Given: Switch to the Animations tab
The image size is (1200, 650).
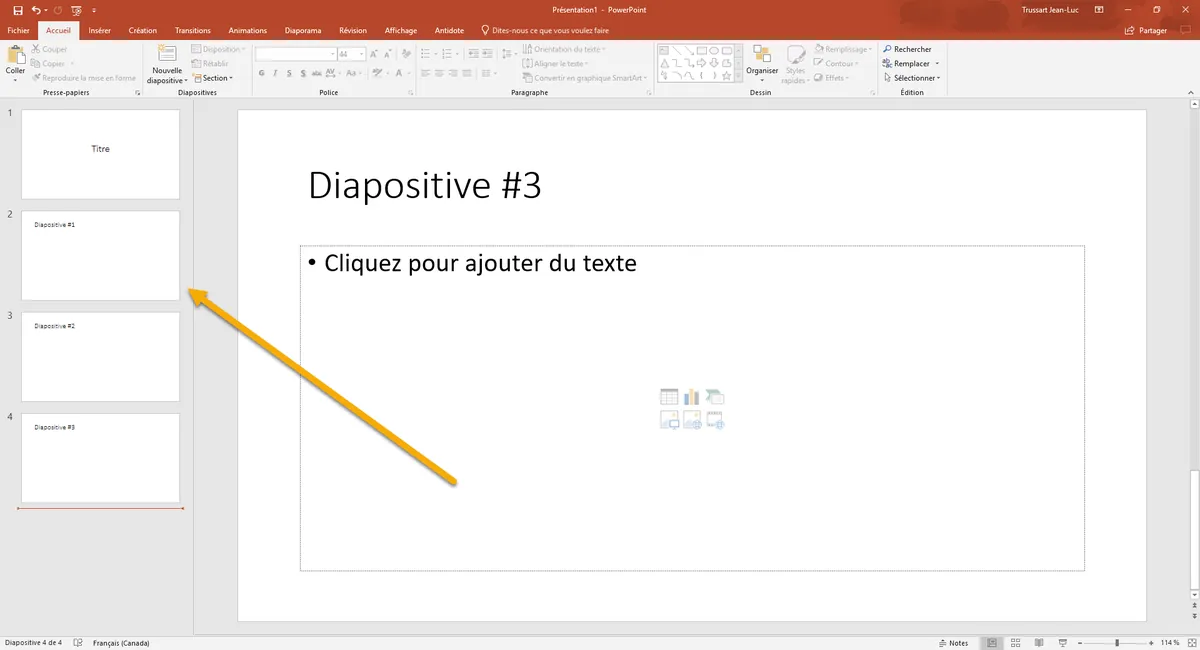Looking at the screenshot, I should (x=248, y=31).
